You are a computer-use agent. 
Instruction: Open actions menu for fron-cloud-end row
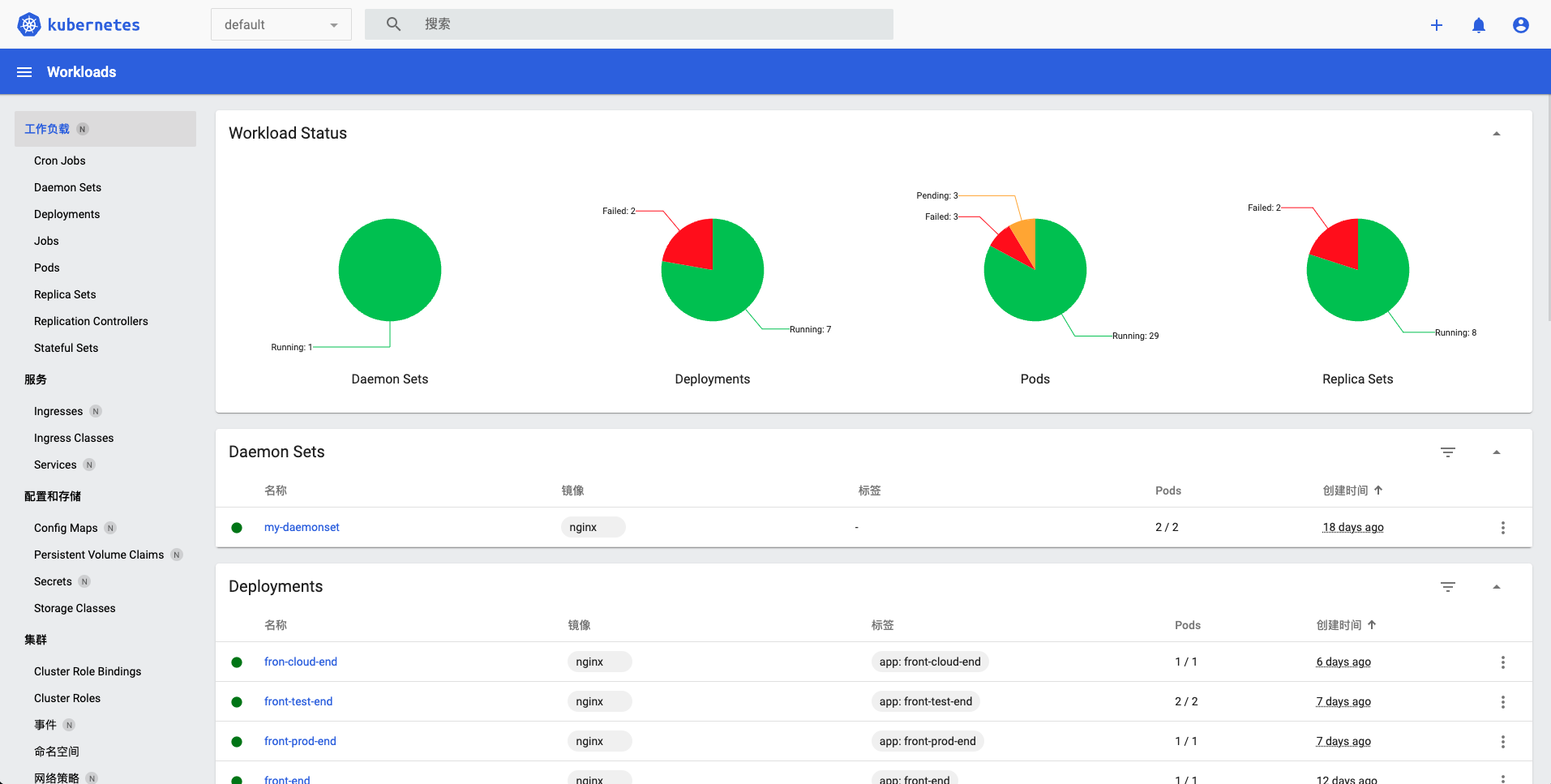1503,662
